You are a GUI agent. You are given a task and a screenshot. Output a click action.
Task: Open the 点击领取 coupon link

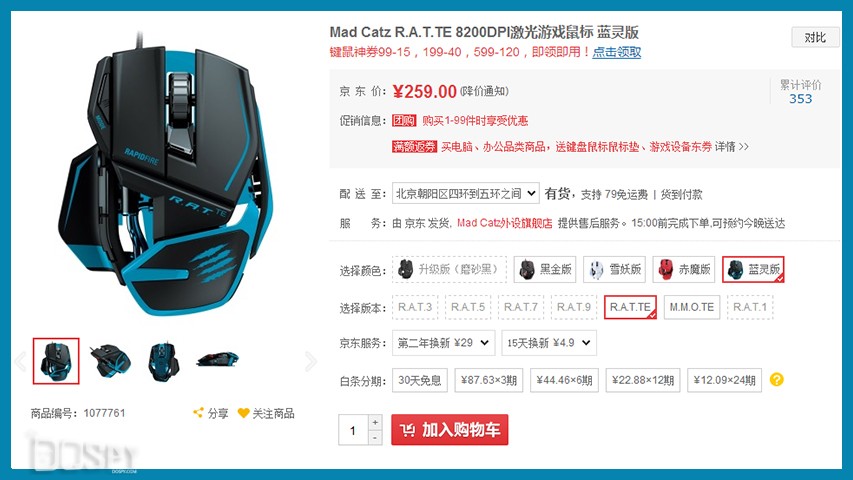pyautogui.click(x=616, y=52)
